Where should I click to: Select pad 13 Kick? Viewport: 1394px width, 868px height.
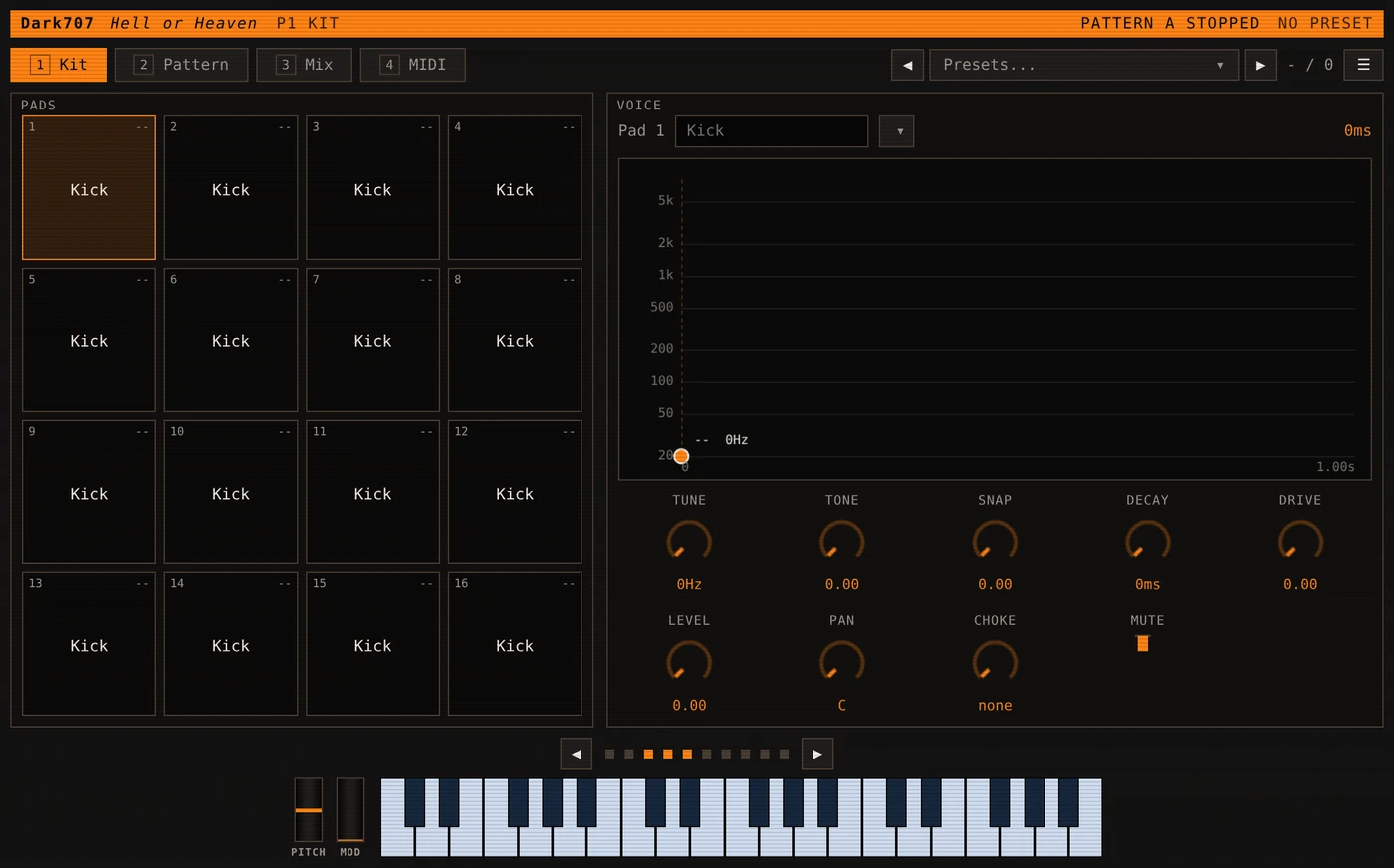pos(89,644)
